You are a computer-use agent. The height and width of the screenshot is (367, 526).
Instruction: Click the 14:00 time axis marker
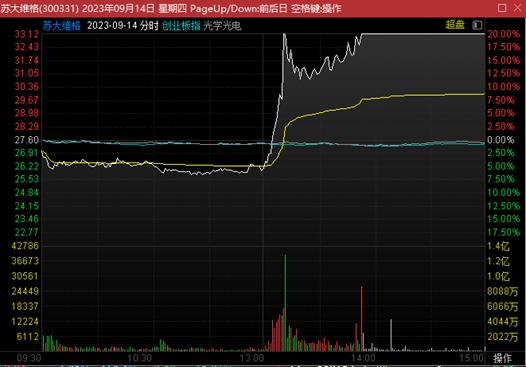(363, 358)
